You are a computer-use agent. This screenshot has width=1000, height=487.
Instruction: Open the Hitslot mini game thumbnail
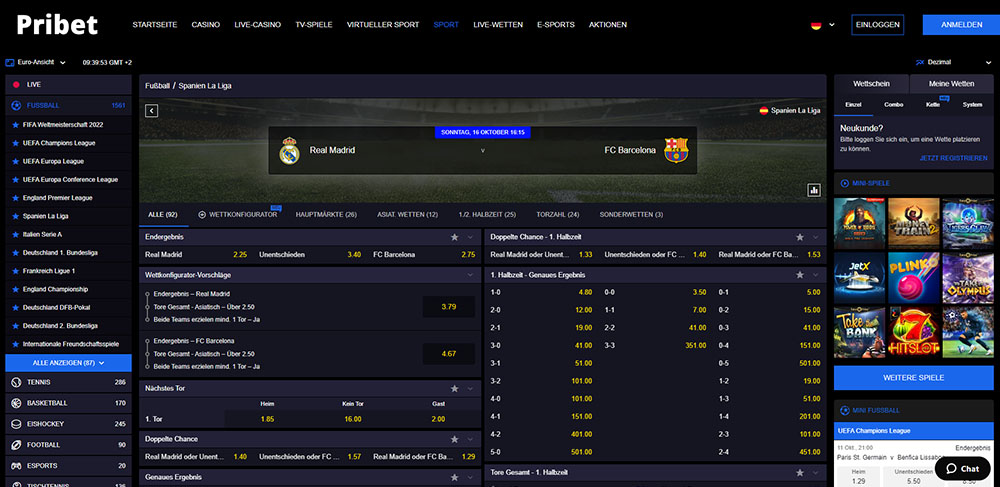913,332
